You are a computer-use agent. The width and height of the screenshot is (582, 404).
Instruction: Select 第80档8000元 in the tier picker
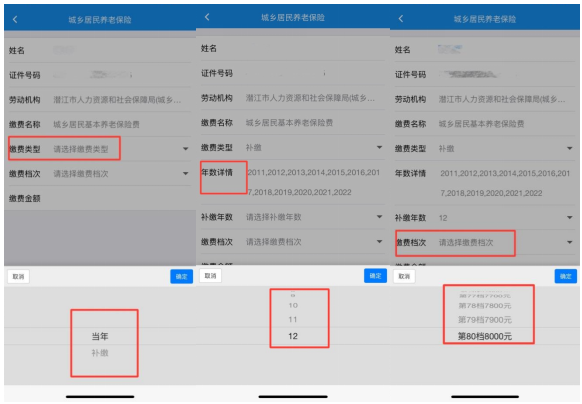[x=485, y=336]
